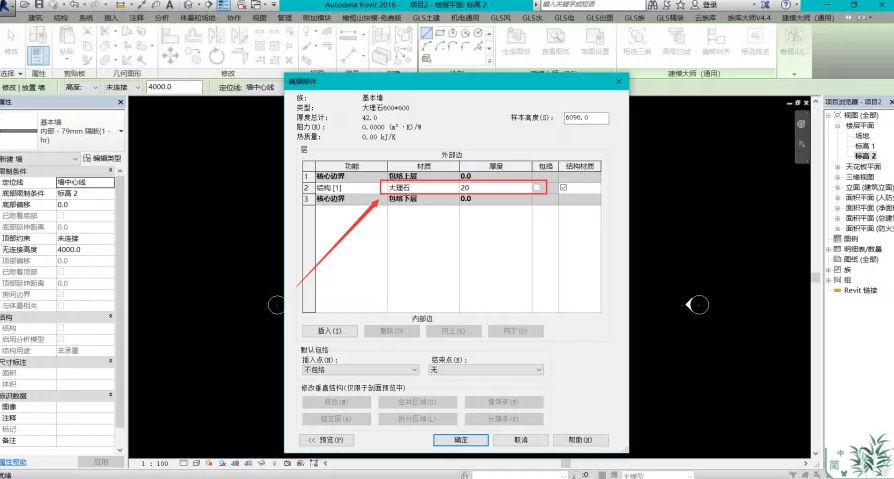Select the 标高 1 view in project browser
Screen dimensions: 894x479
(x=864, y=146)
